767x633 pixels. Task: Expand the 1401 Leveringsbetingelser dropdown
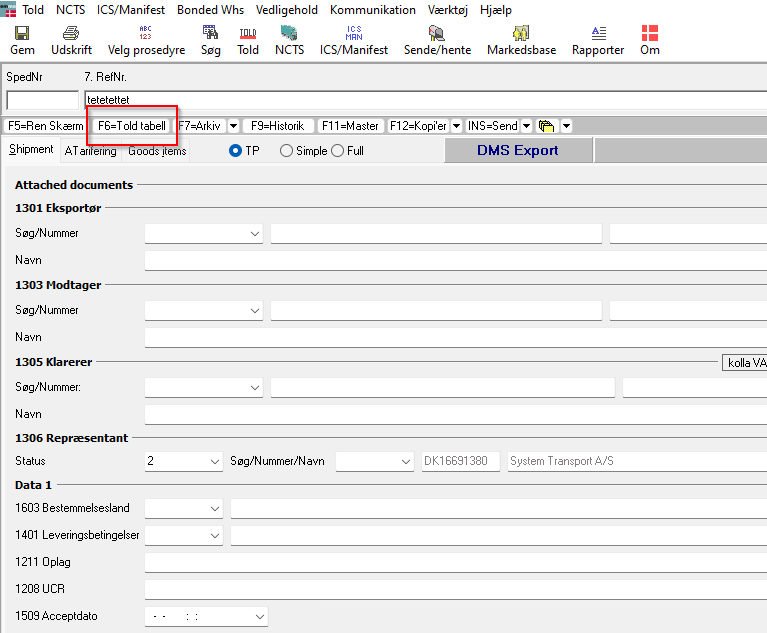click(215, 536)
